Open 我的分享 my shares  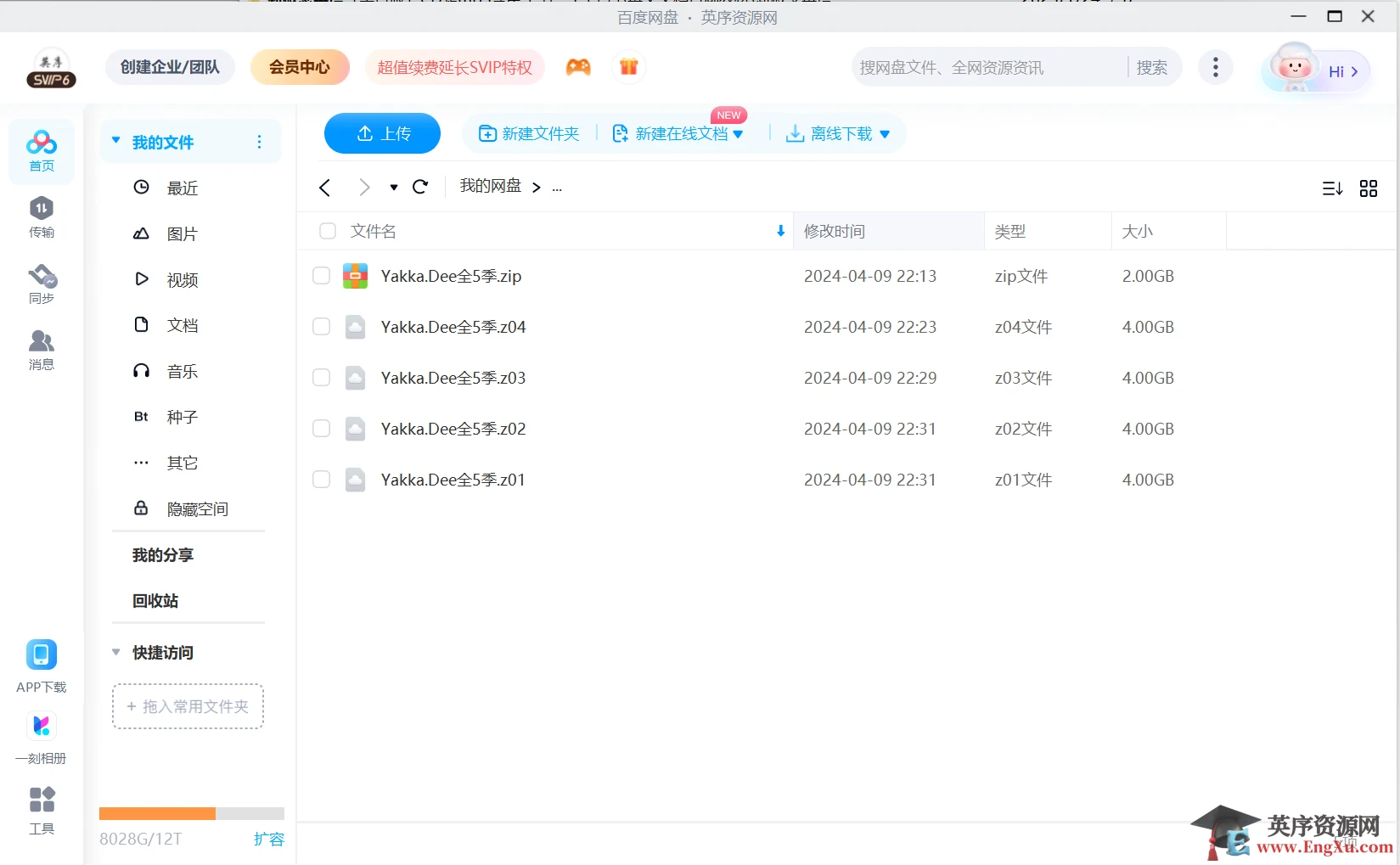[x=163, y=555]
